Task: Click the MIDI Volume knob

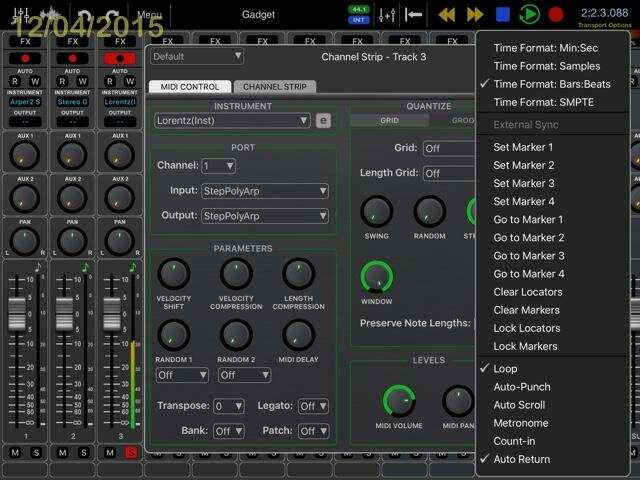Action: click(x=399, y=400)
